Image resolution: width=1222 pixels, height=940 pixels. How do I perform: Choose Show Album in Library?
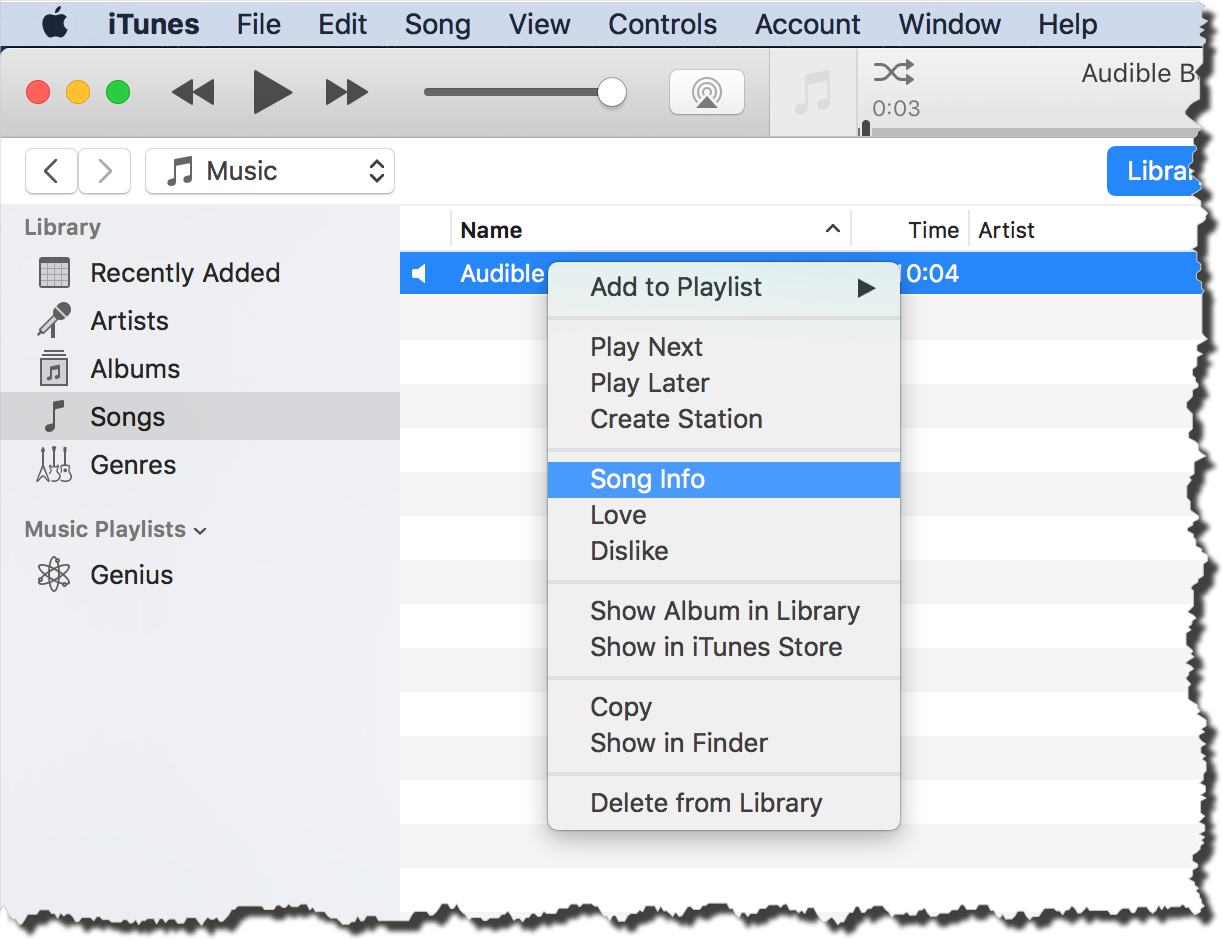[724, 611]
